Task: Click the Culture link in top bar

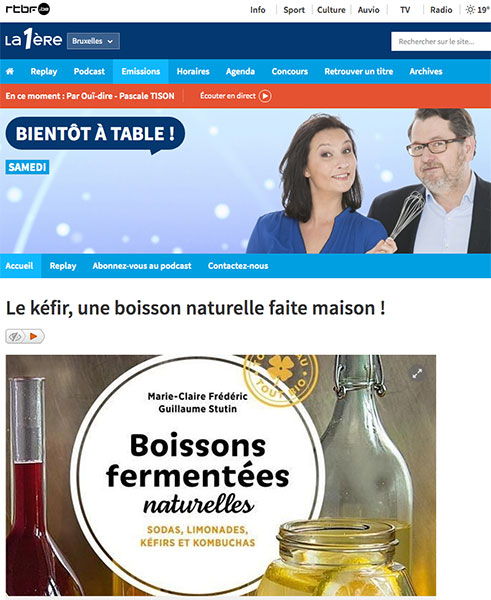Action: (331, 10)
